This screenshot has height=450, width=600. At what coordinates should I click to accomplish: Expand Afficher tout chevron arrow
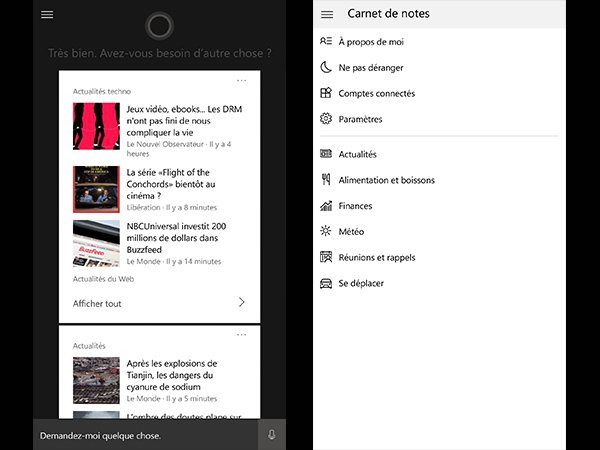tap(241, 302)
